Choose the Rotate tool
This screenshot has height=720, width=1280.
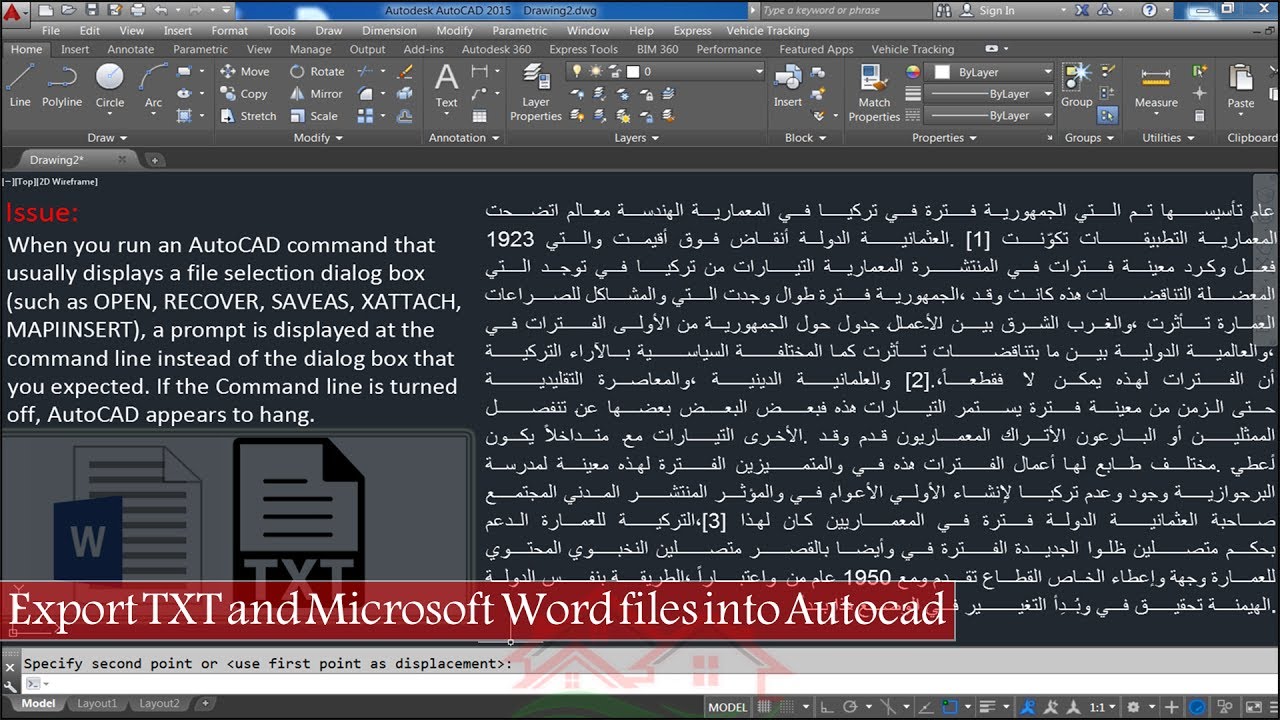click(x=317, y=72)
